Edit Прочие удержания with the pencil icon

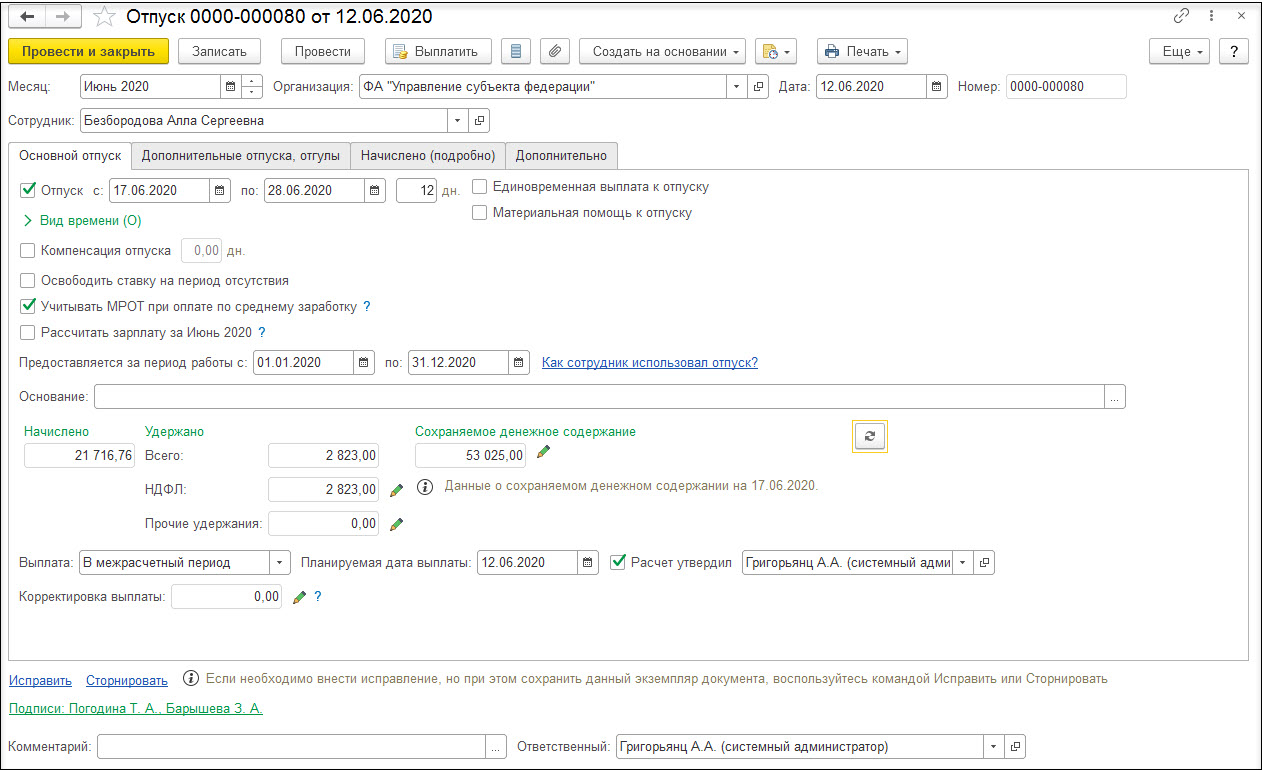pos(396,523)
